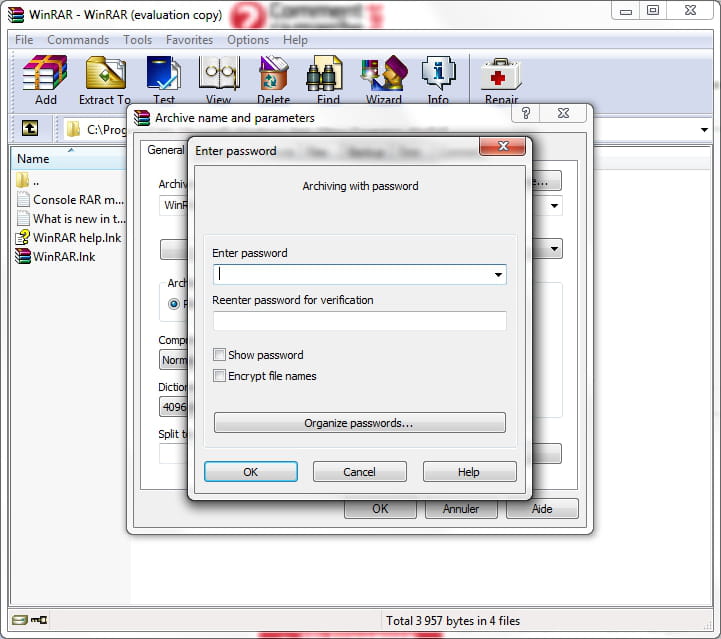Expand the address bar path dropdown
Viewport: 721px width, 639px height.
coord(704,130)
